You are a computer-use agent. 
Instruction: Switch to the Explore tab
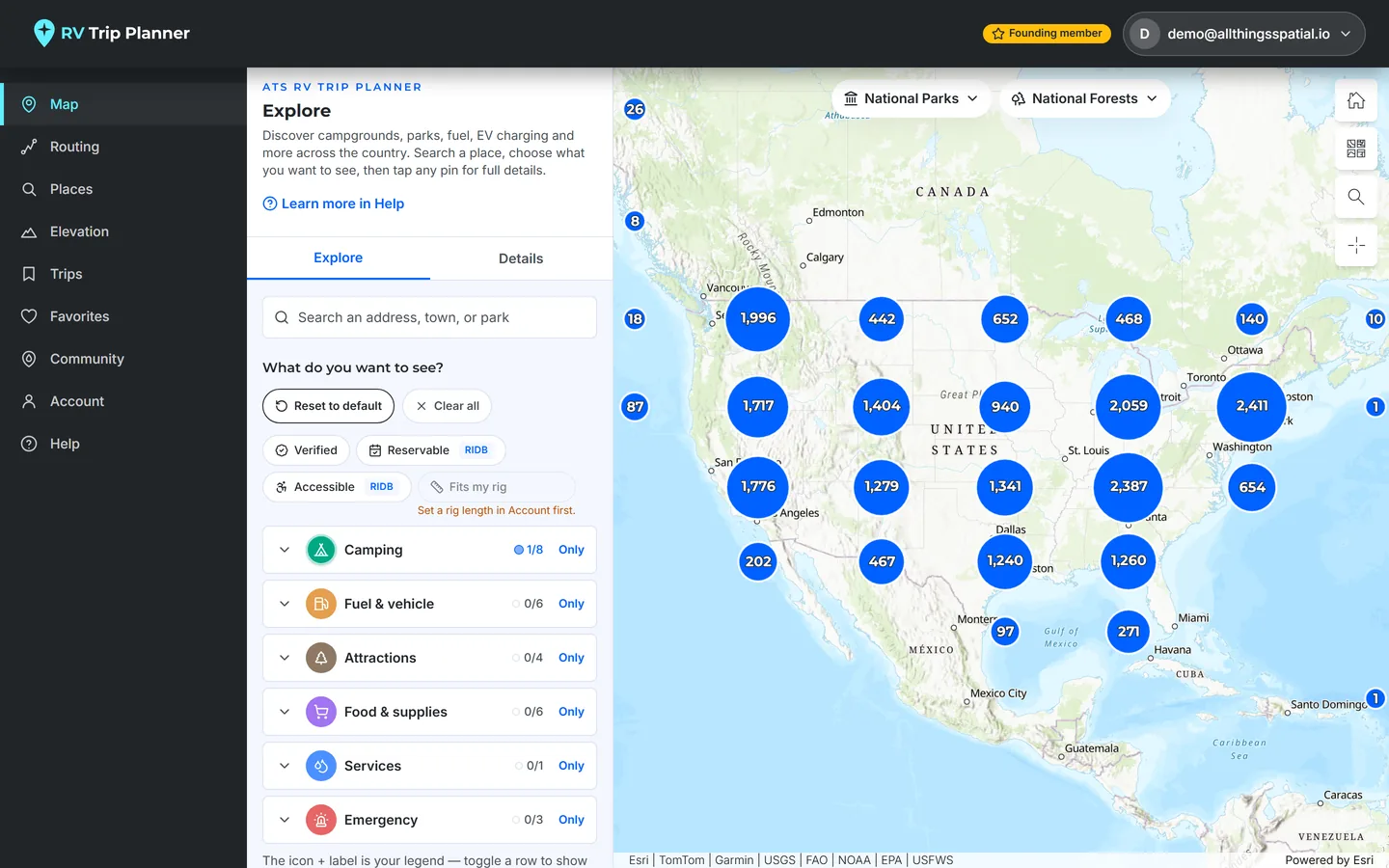point(339,258)
